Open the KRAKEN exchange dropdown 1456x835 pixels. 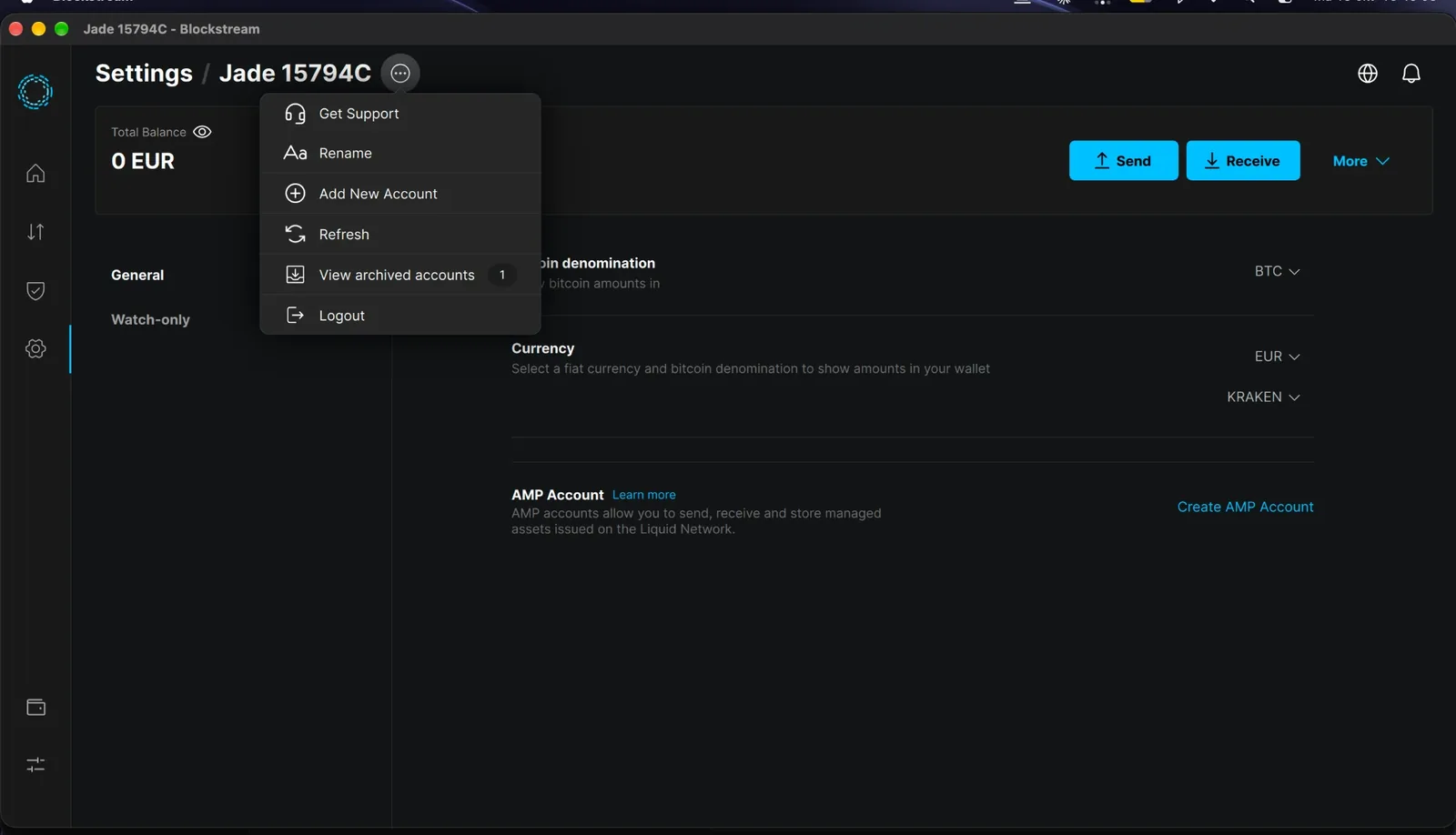click(x=1264, y=397)
